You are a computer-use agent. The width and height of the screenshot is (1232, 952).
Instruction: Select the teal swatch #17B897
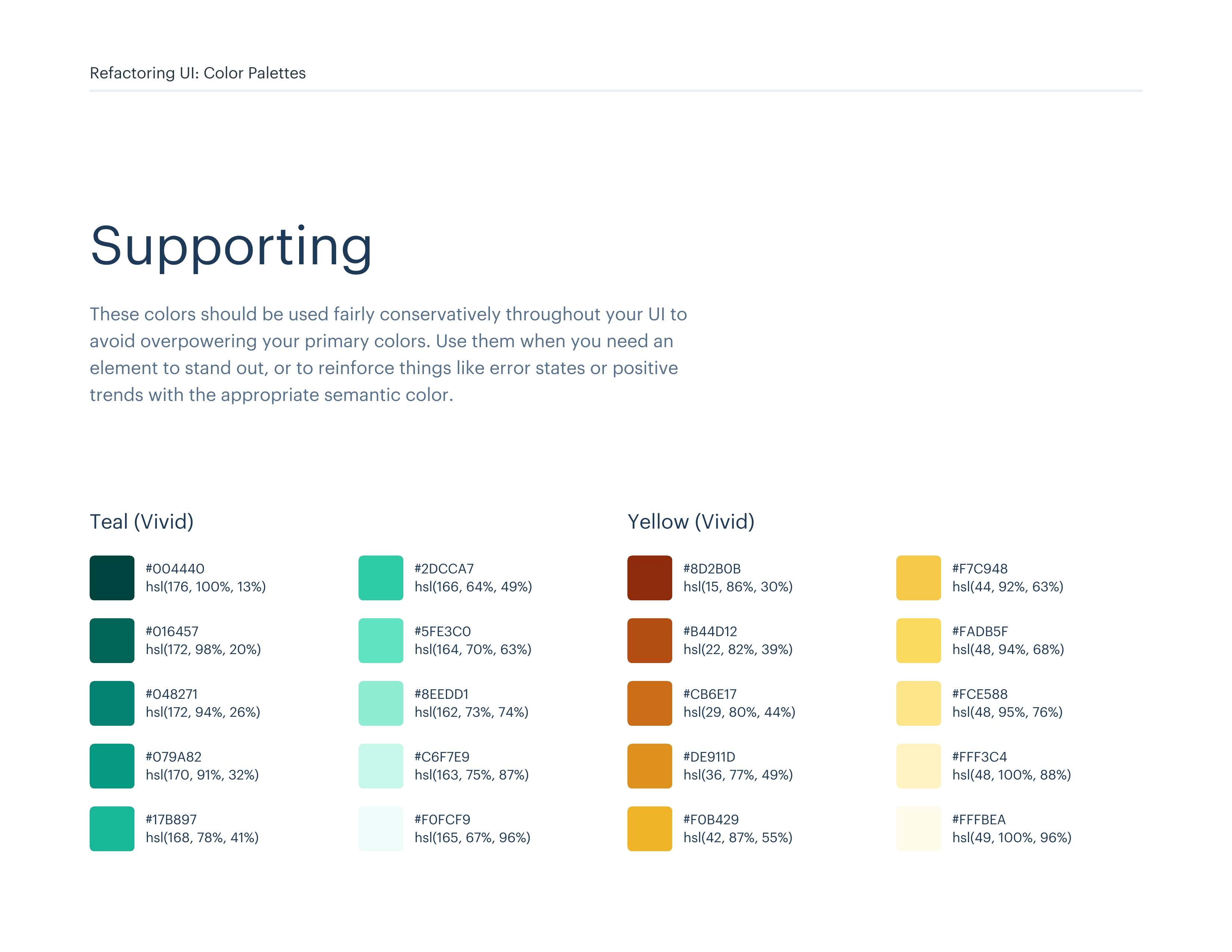[x=112, y=828]
